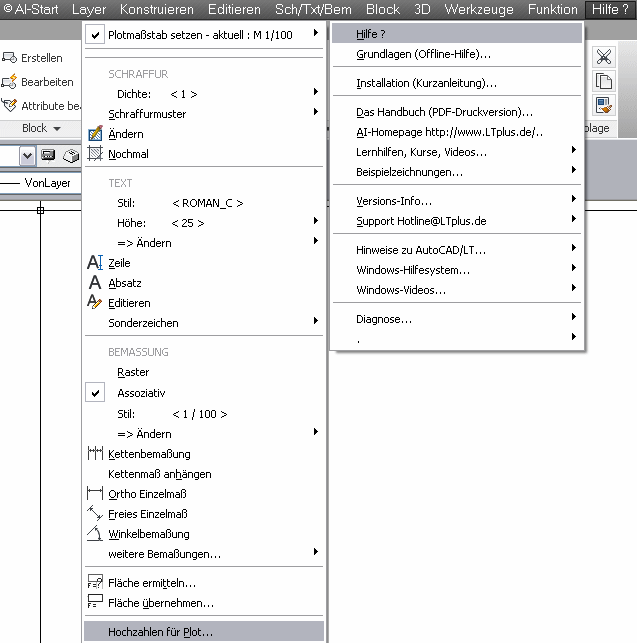
Task: Expand Lernhilfen, Kurse, Videos submenu
Action: tap(573, 150)
